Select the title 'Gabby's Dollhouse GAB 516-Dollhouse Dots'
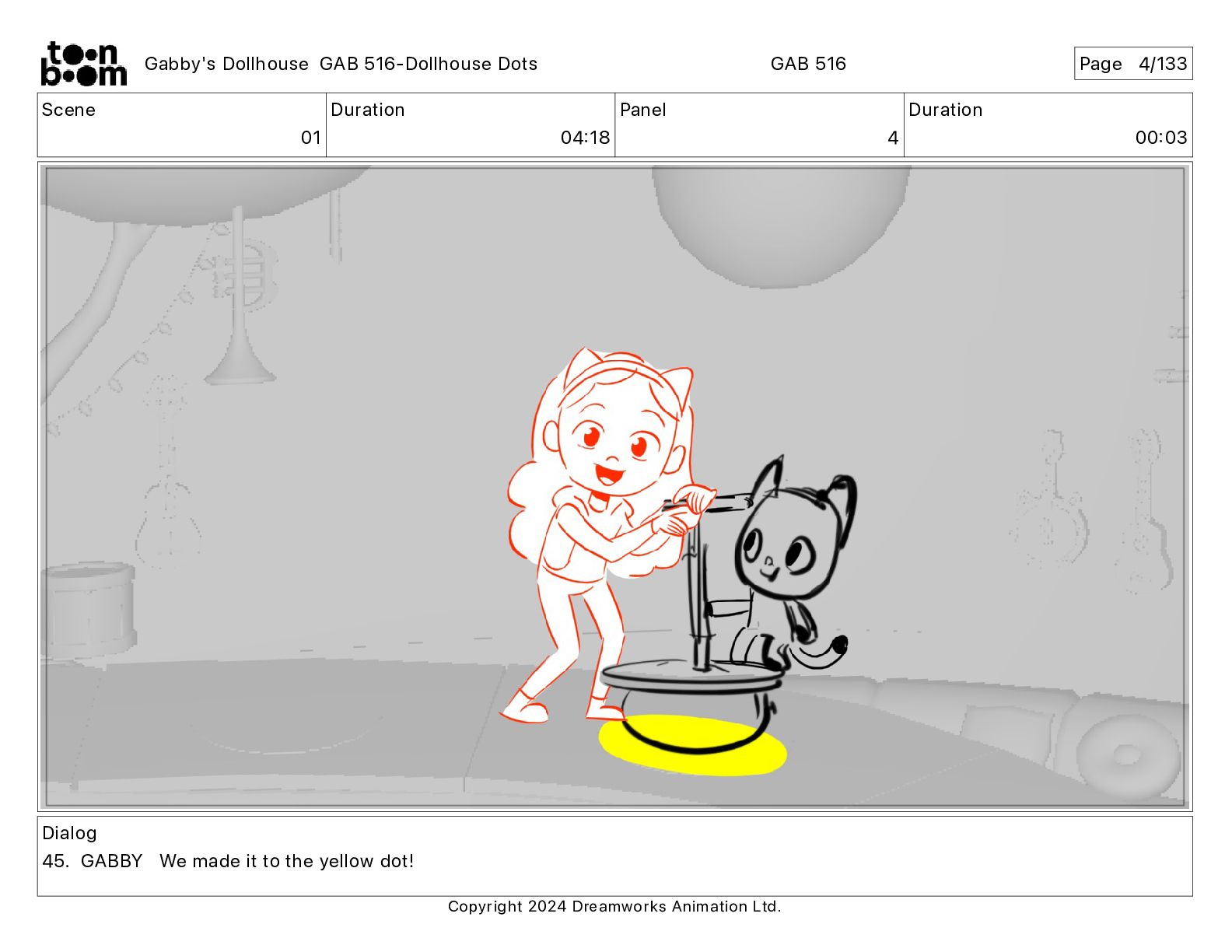 click(341, 64)
